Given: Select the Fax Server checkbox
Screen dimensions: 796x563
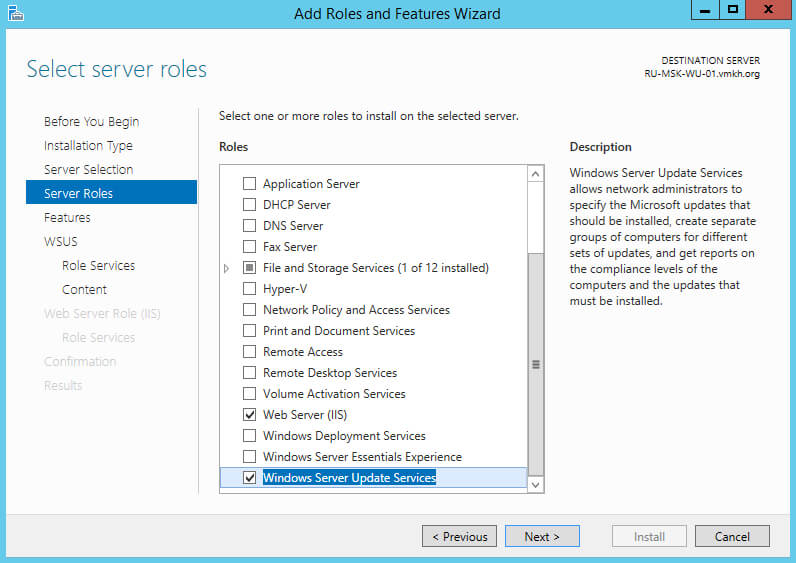Looking at the screenshot, I should 249,247.
